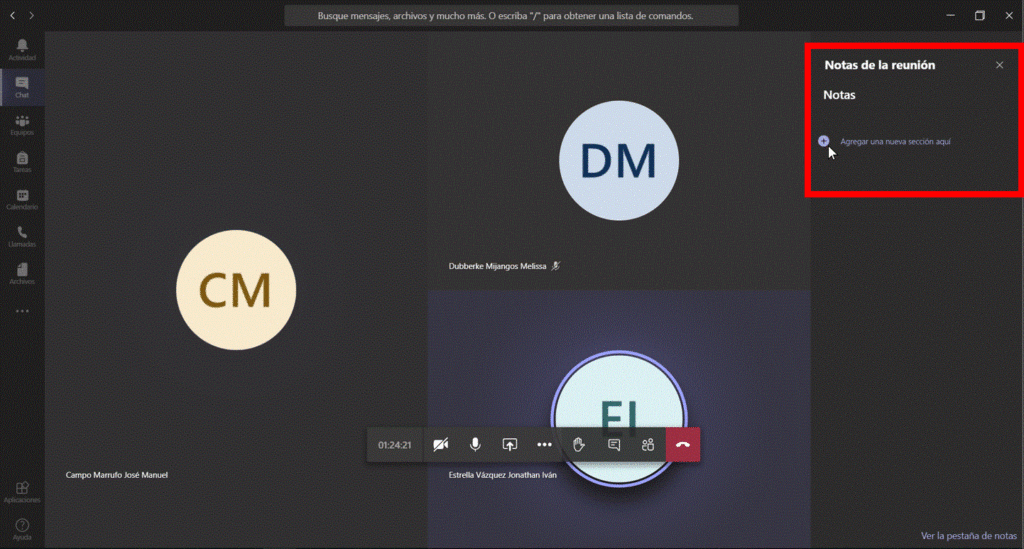Show the meeting conversation panel

tap(613, 445)
